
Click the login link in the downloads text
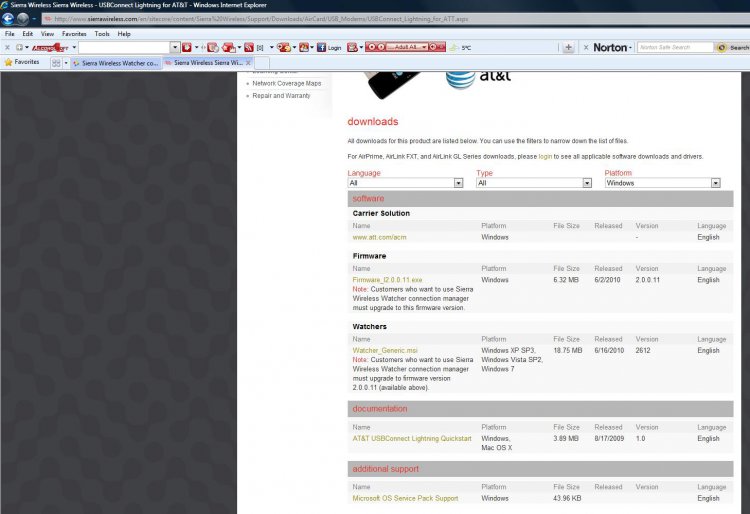click(545, 157)
